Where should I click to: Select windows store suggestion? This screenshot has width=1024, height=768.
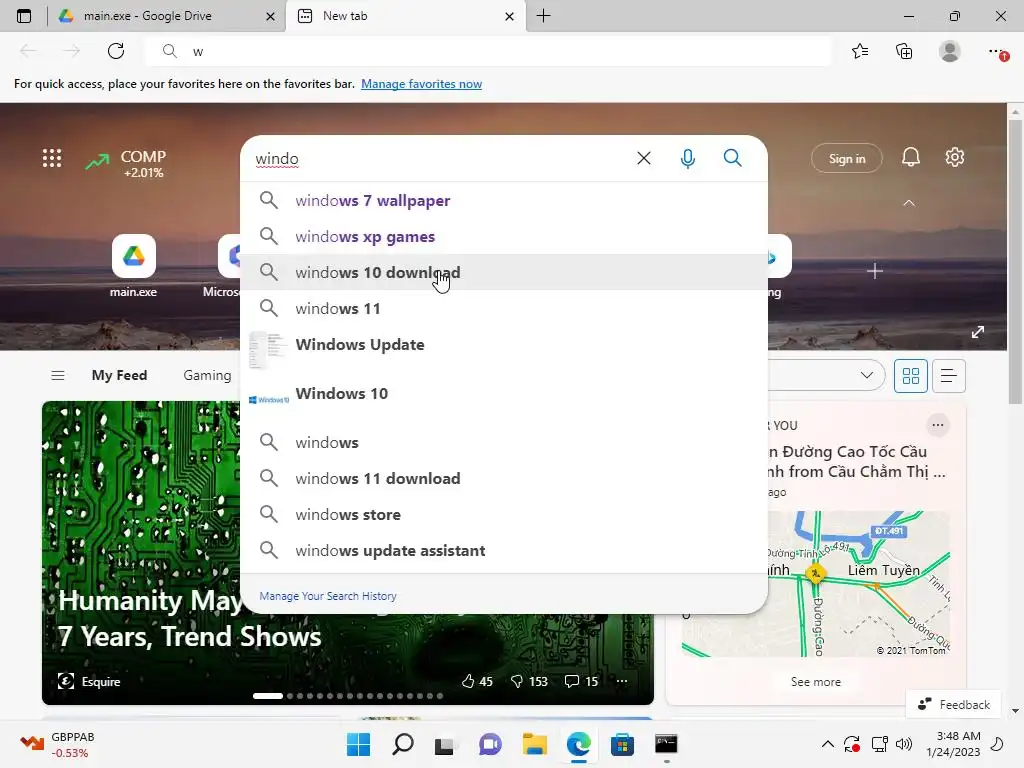pos(504,514)
